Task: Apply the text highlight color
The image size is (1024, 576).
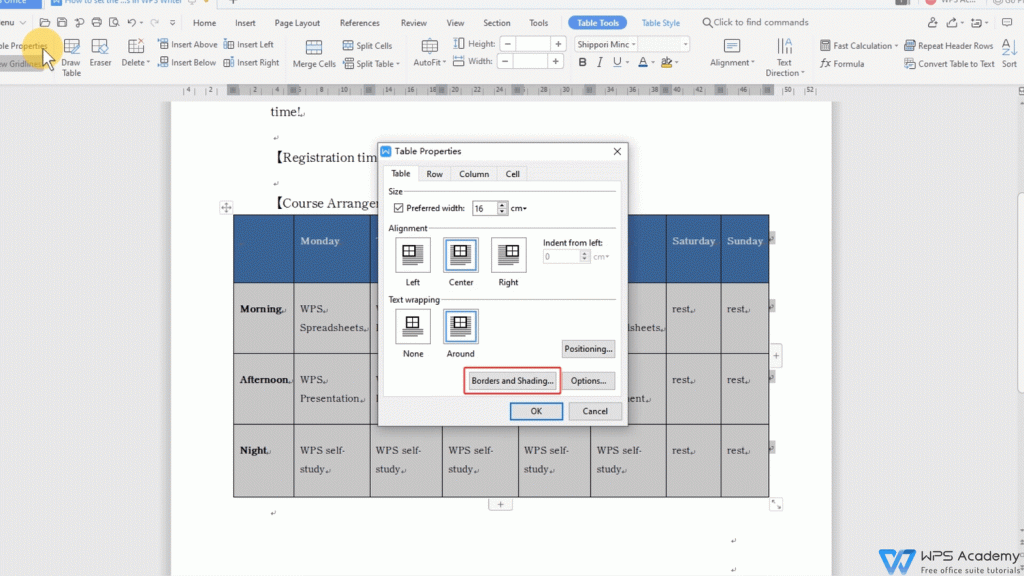Action: 666,63
